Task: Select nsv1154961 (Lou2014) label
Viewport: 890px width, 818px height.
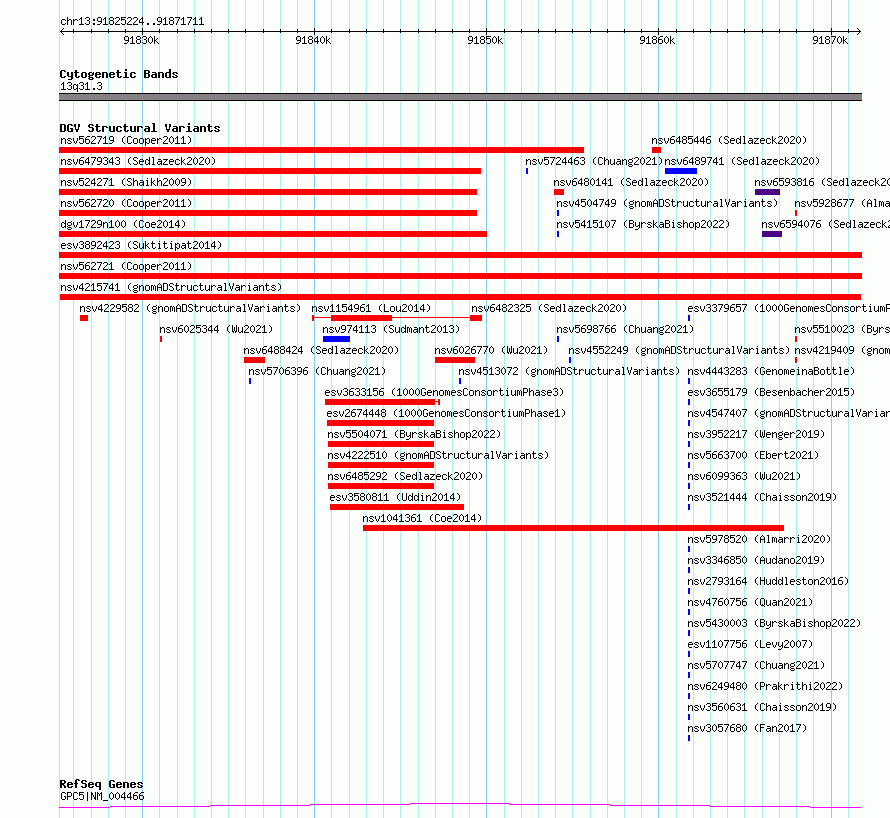Action: [x=371, y=308]
